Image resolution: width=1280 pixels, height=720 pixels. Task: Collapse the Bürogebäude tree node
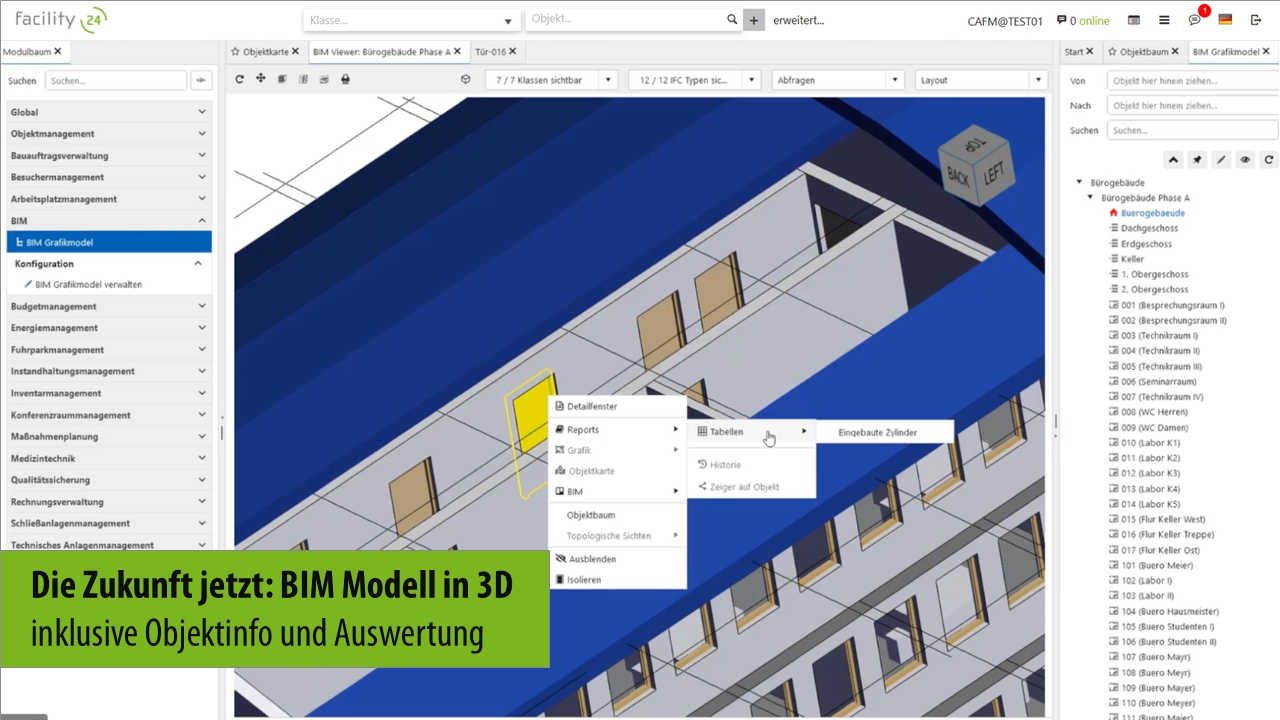click(x=1080, y=182)
